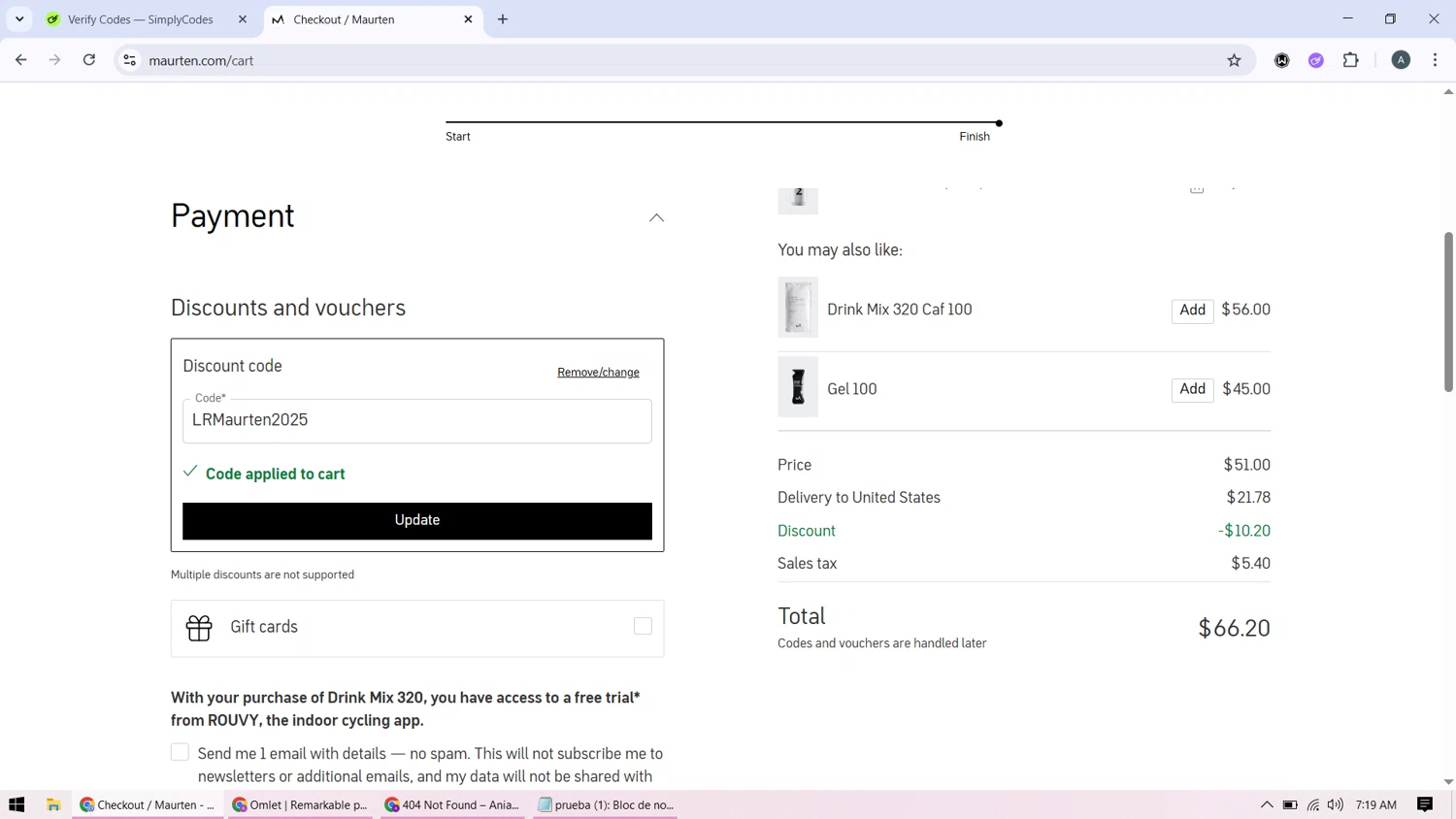Open Drink Mix 320 Caf 100 thumbnail

click(x=798, y=308)
